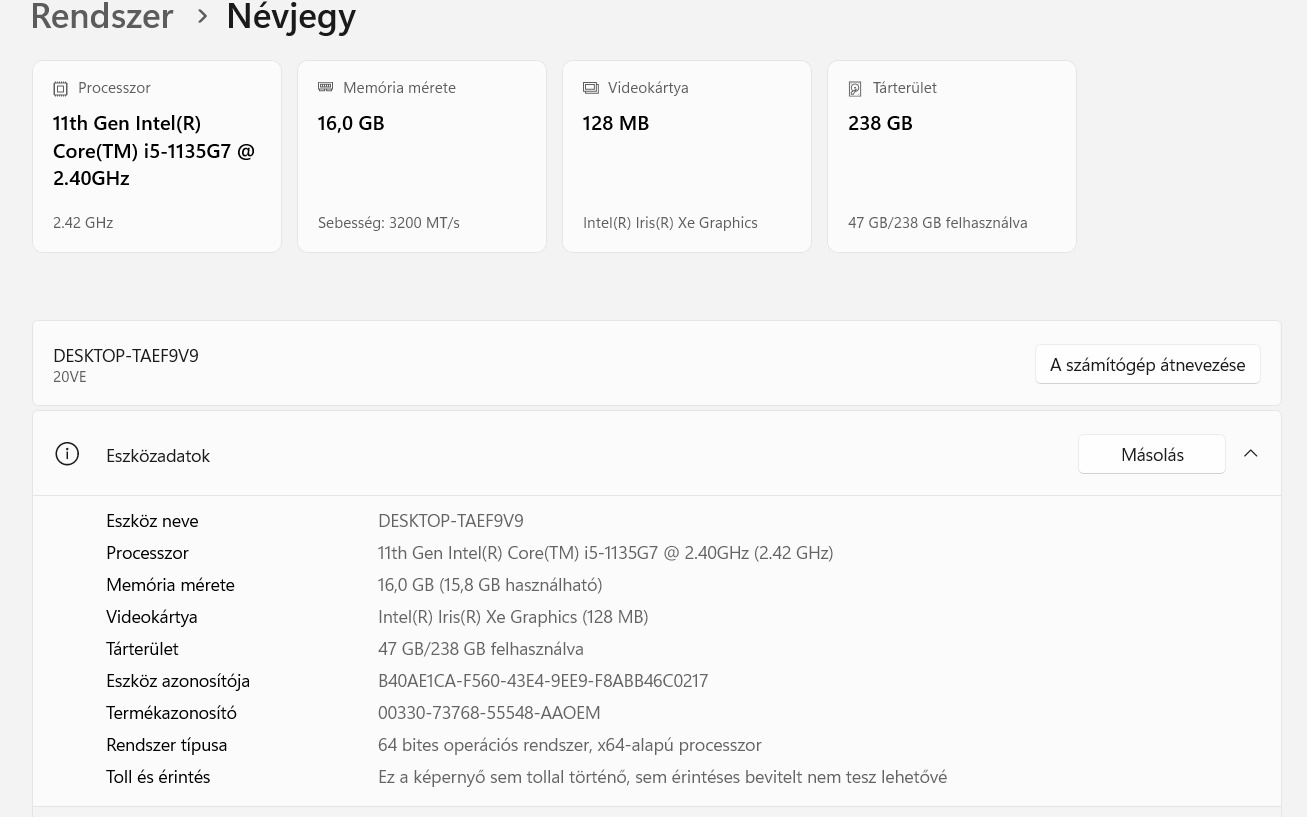Open the Processzor info card
The image size is (1307, 817).
point(157,156)
